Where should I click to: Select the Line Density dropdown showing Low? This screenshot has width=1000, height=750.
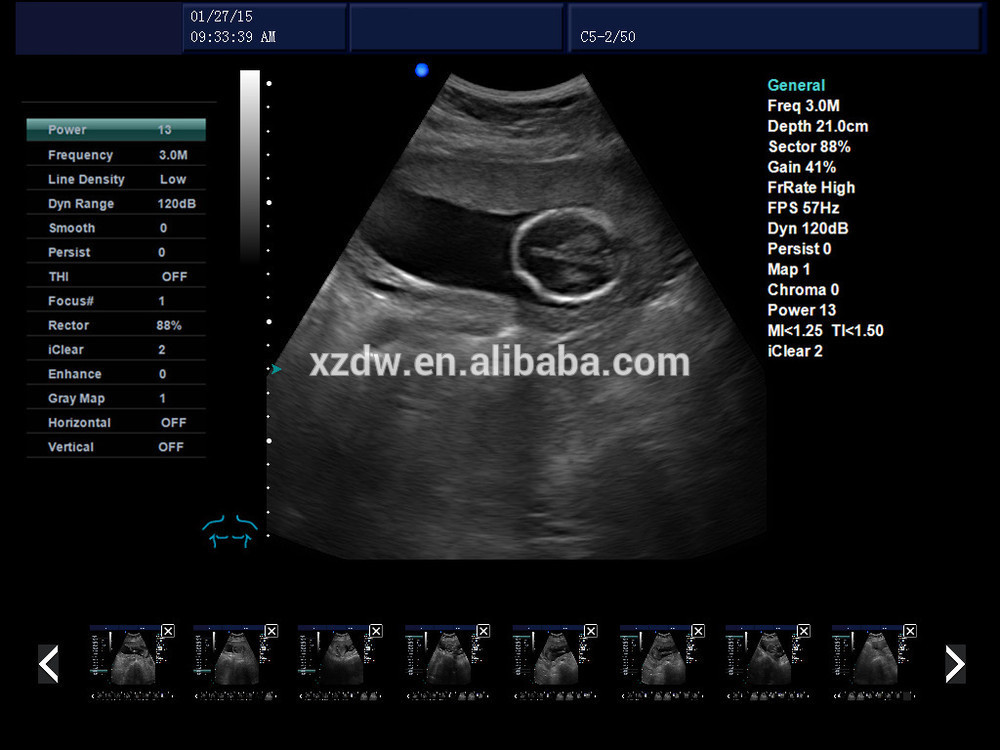(x=115, y=179)
